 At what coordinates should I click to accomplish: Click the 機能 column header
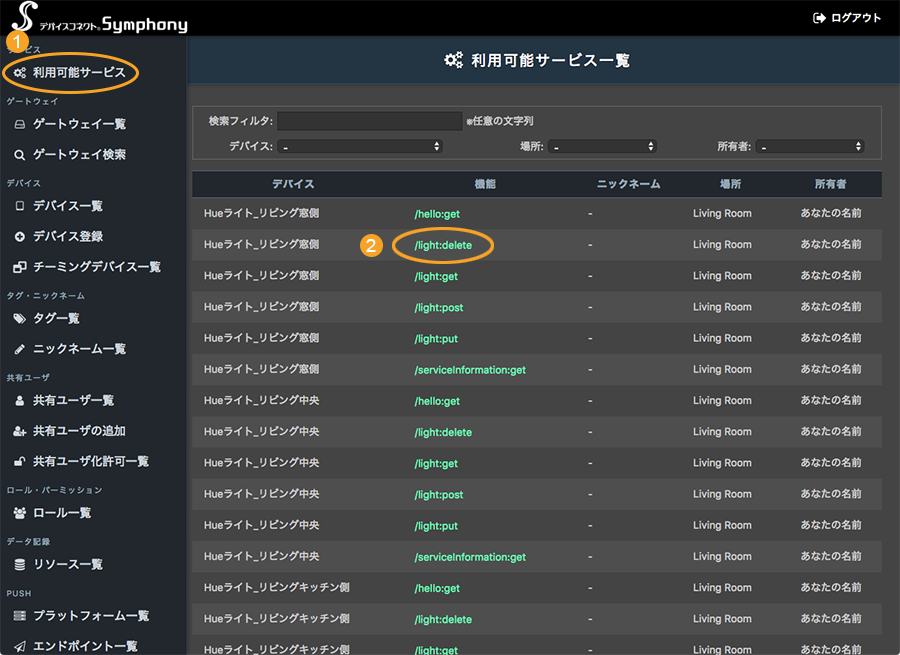click(x=485, y=184)
